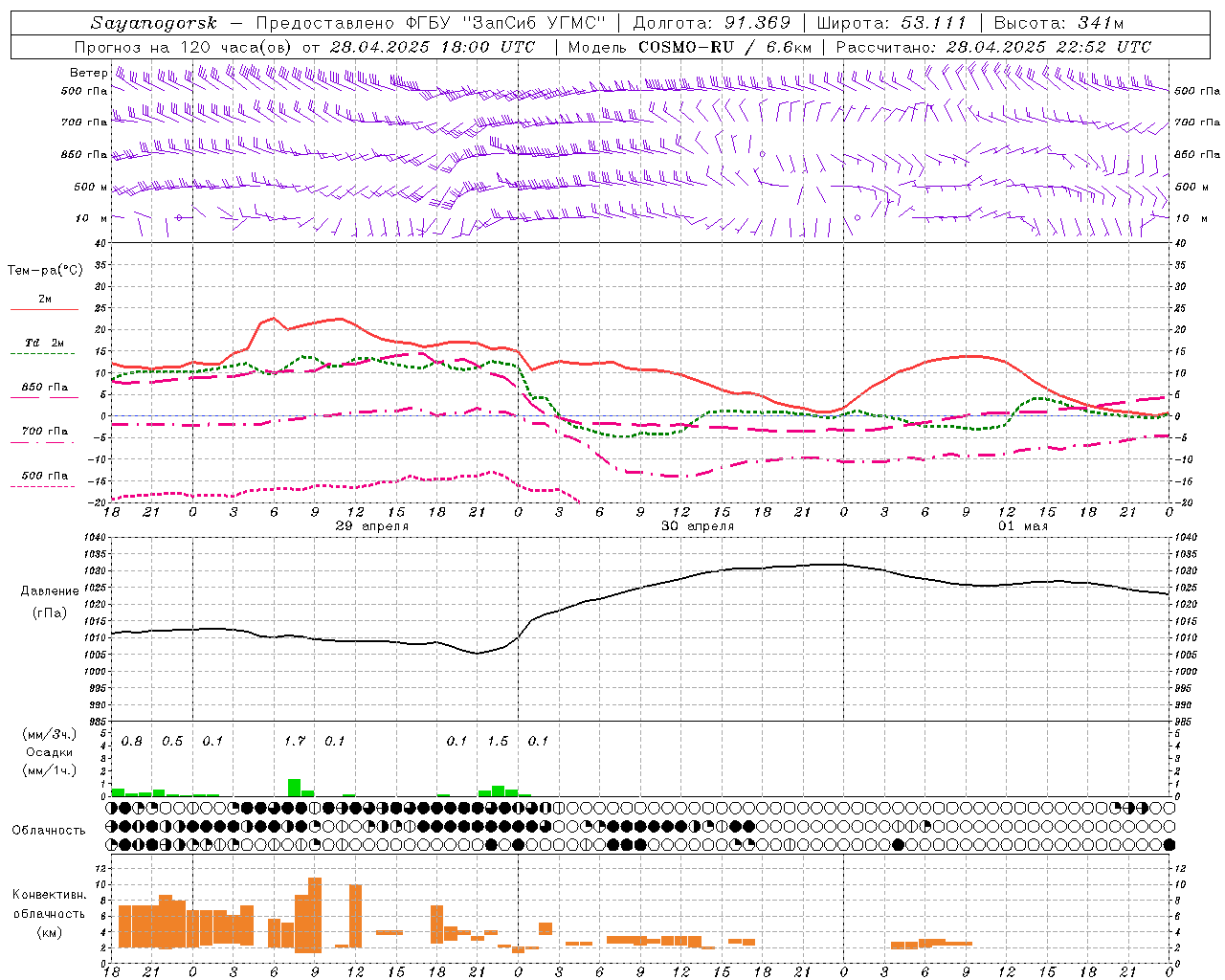Select the "(км)" unit label
Screen dimensions: 1225x980
point(49,932)
